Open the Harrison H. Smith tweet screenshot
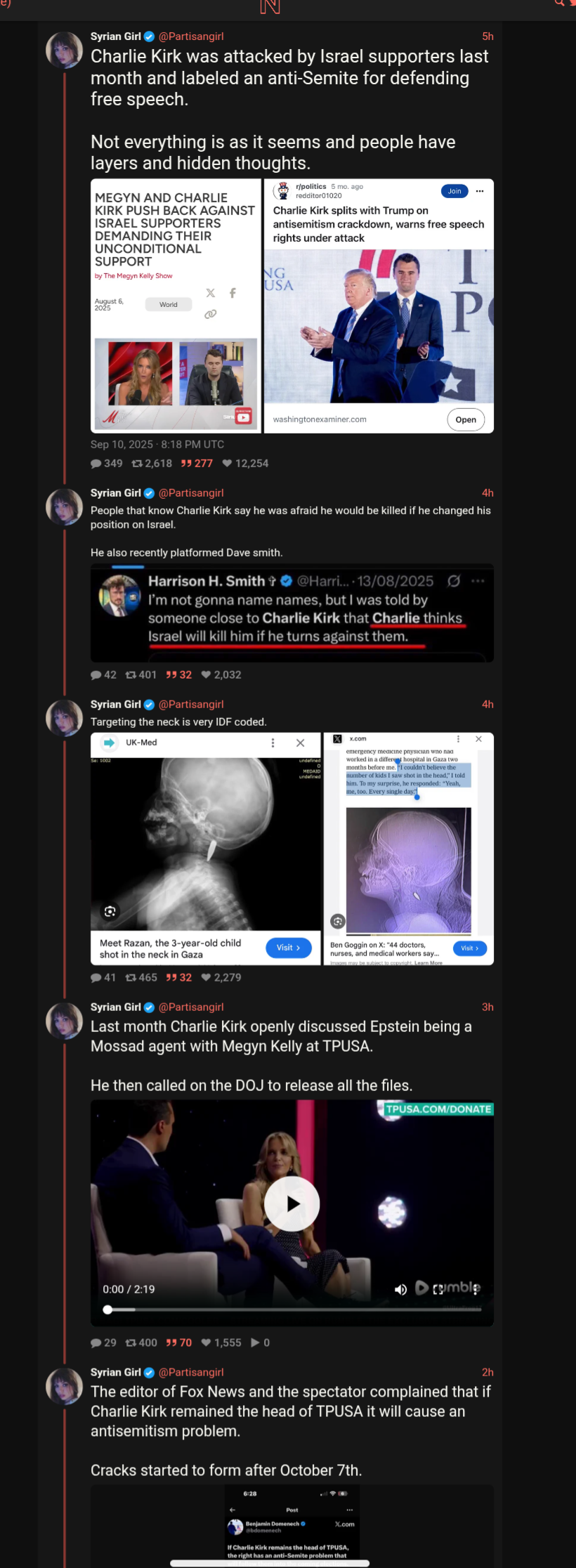This screenshot has width=576, height=1568. click(x=292, y=613)
